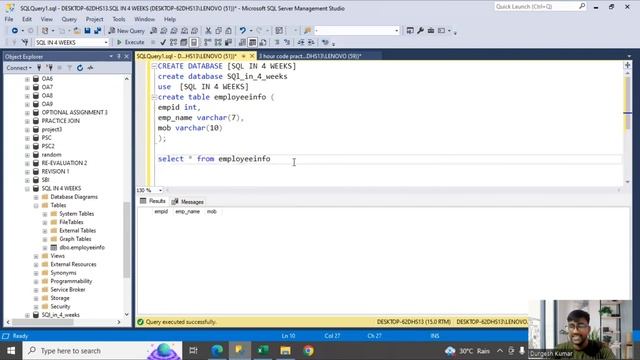The width and height of the screenshot is (640, 360).
Task: Expand the Views folder node
Action: coord(36,256)
